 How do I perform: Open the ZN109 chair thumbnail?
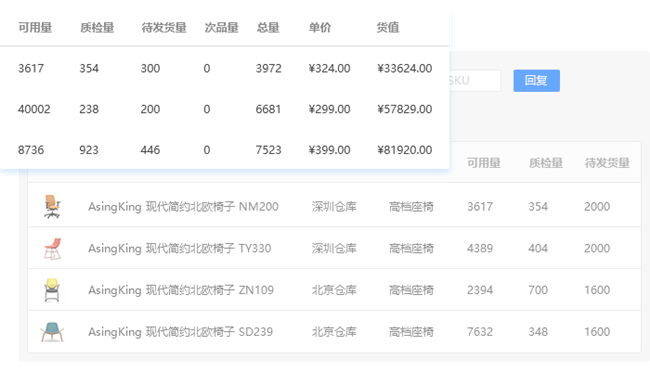[52, 290]
